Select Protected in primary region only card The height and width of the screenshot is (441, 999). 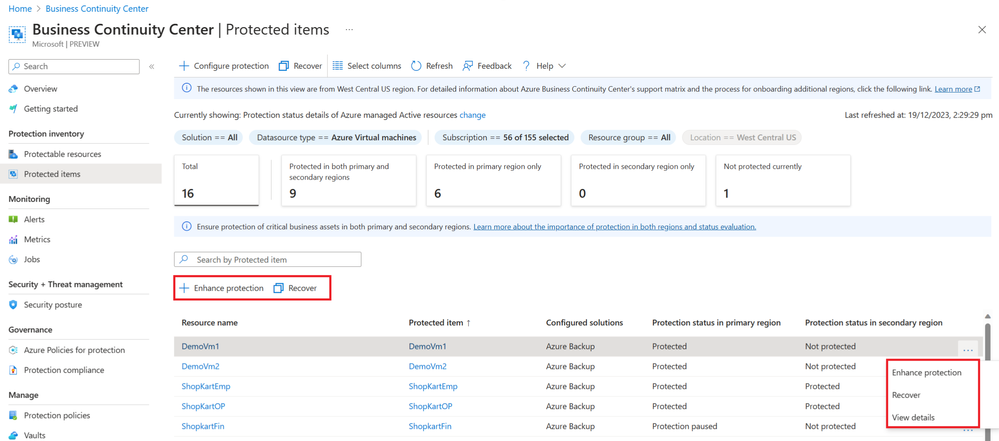(494, 180)
